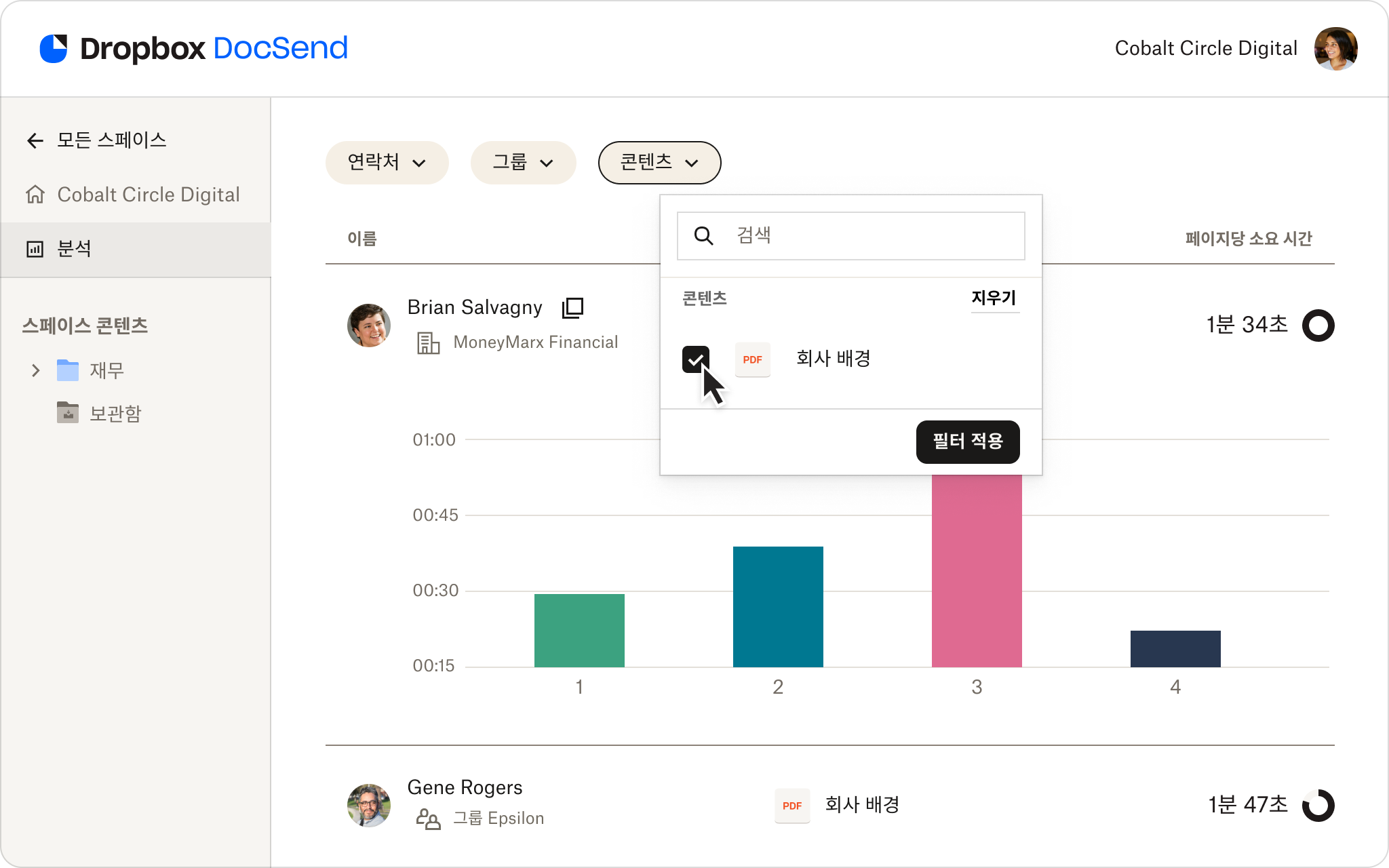The height and width of the screenshot is (868, 1389).
Task: Click the teal bar for page 2
Action: coord(778,607)
